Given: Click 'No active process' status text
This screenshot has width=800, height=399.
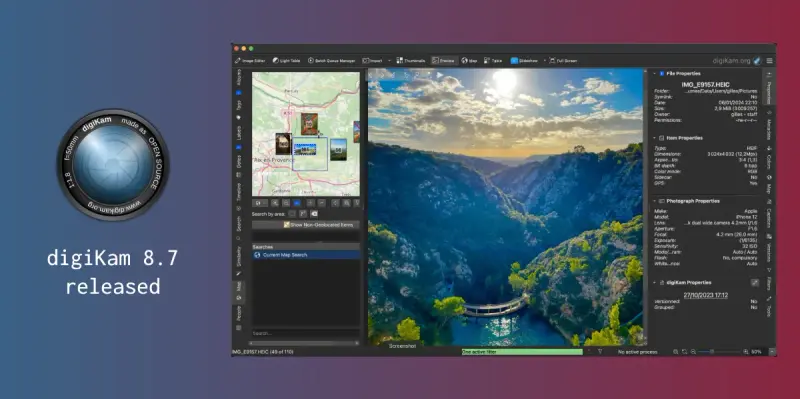Looking at the screenshot, I should 637,352.
